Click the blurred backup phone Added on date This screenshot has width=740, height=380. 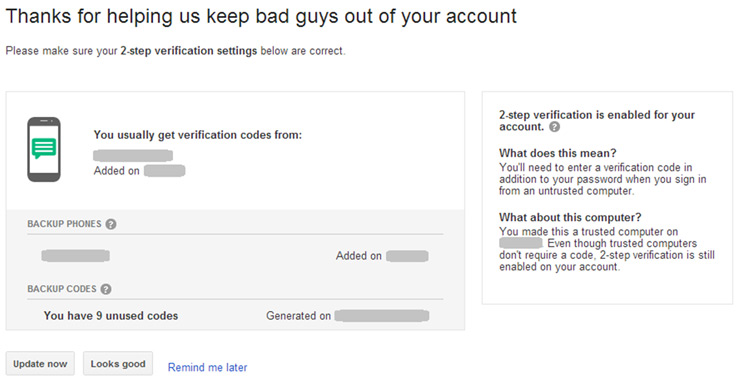click(x=407, y=256)
